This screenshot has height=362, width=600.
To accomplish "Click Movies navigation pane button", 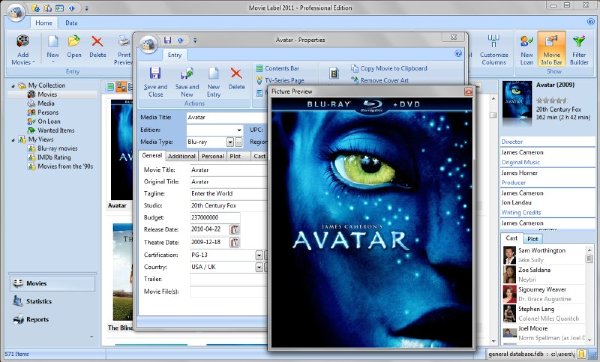I will (x=52, y=284).
